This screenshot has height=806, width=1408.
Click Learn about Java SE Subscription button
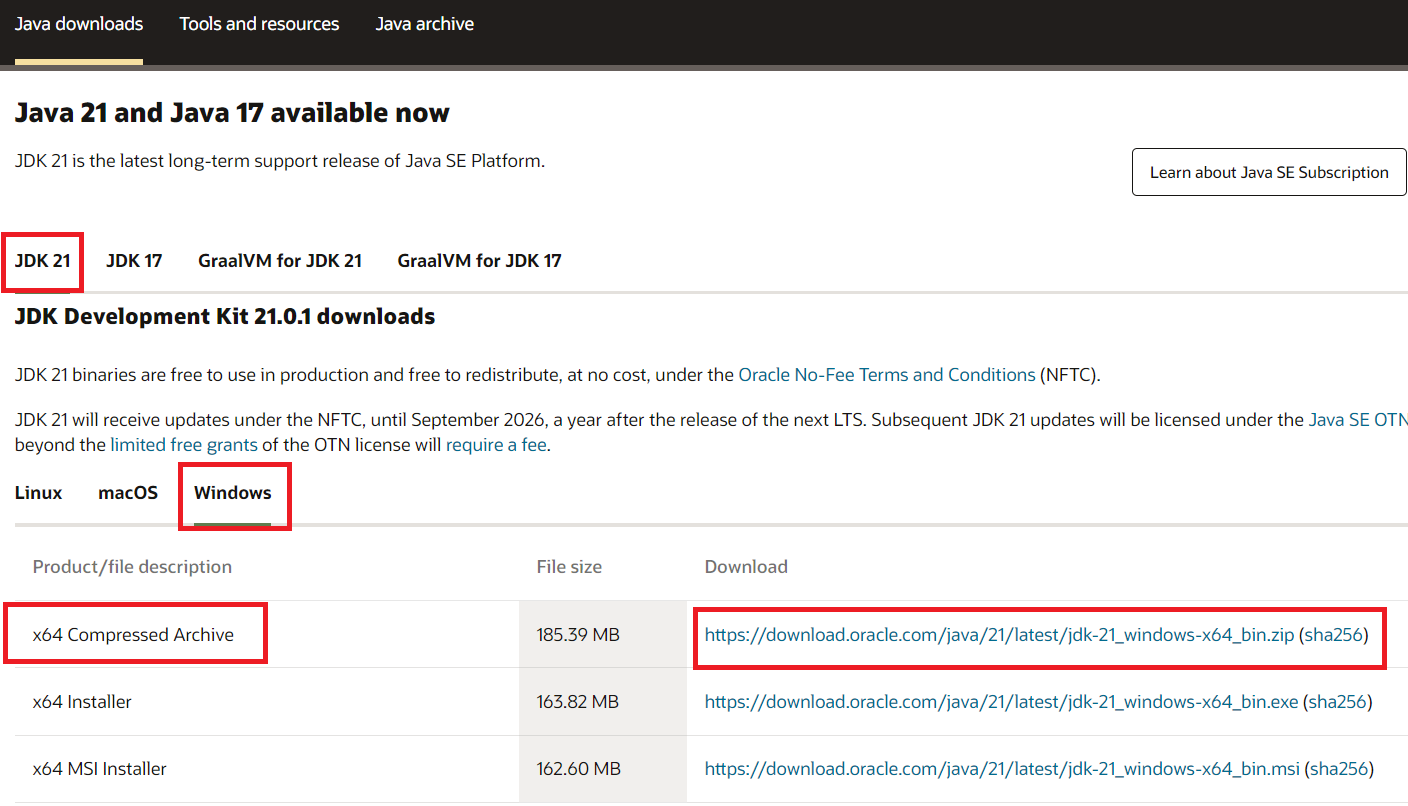pos(1269,172)
